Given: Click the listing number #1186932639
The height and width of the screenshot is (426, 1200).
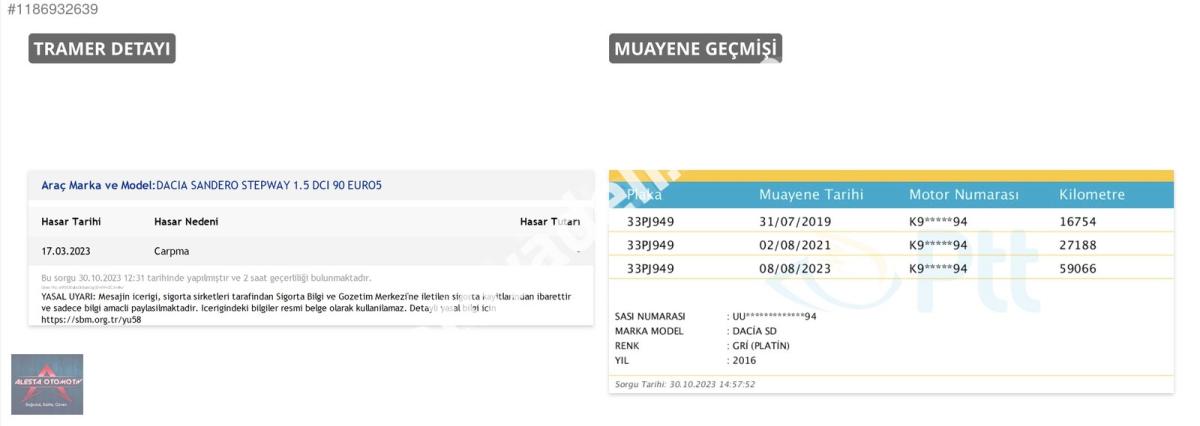Looking at the screenshot, I should [52, 9].
